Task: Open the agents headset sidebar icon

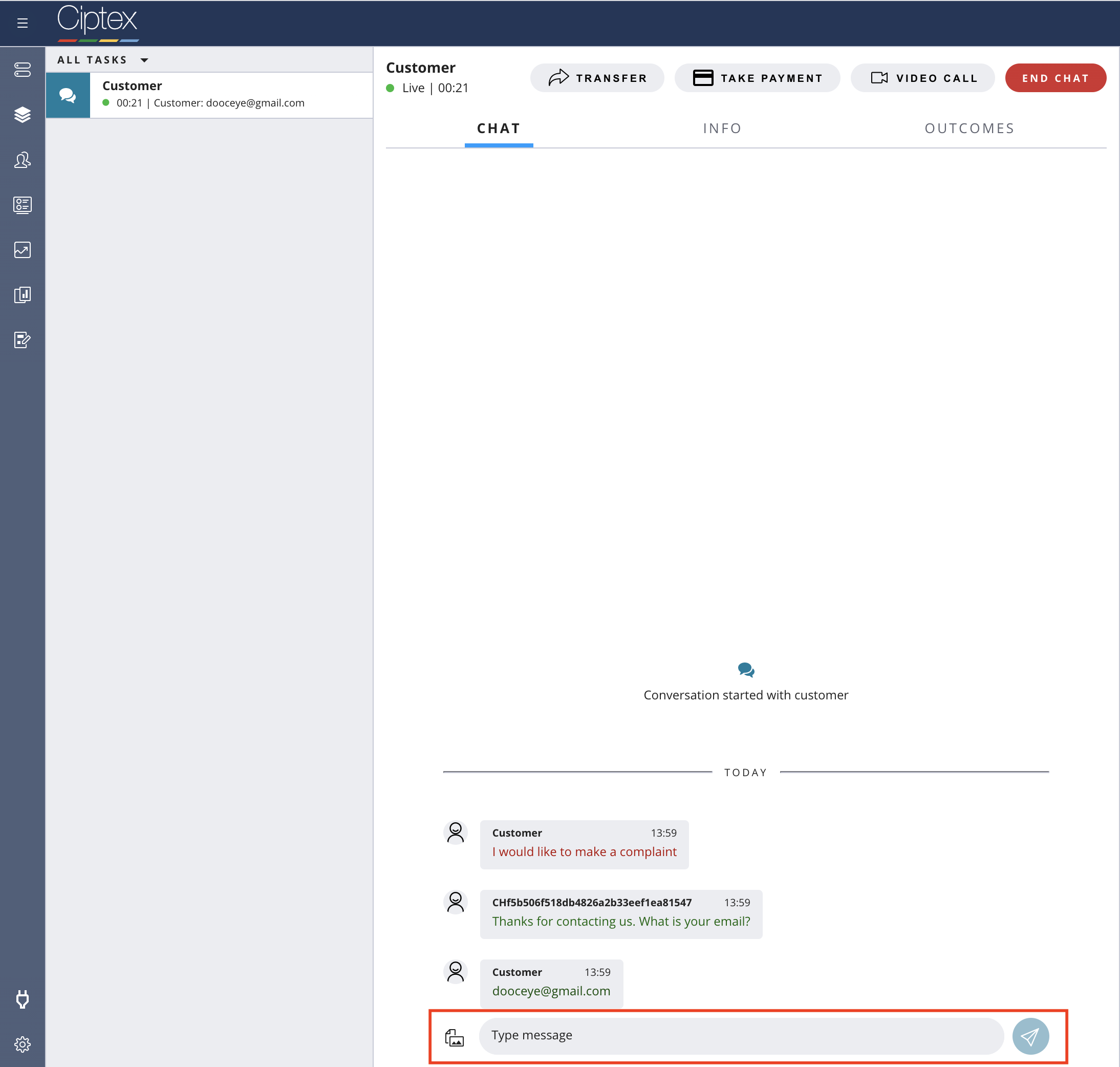Action: click(22, 160)
